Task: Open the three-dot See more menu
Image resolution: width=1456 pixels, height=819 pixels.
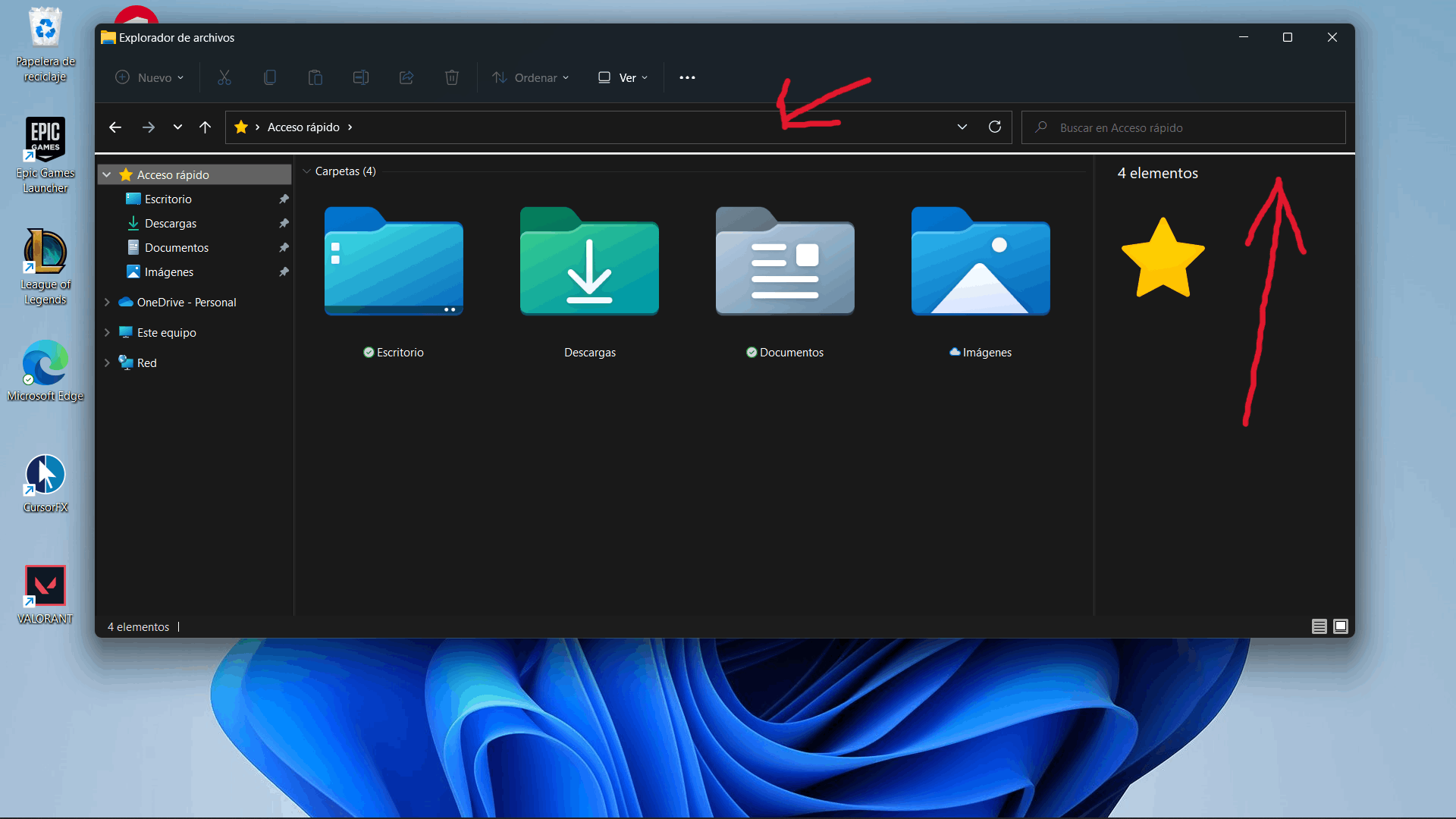Action: (x=687, y=77)
